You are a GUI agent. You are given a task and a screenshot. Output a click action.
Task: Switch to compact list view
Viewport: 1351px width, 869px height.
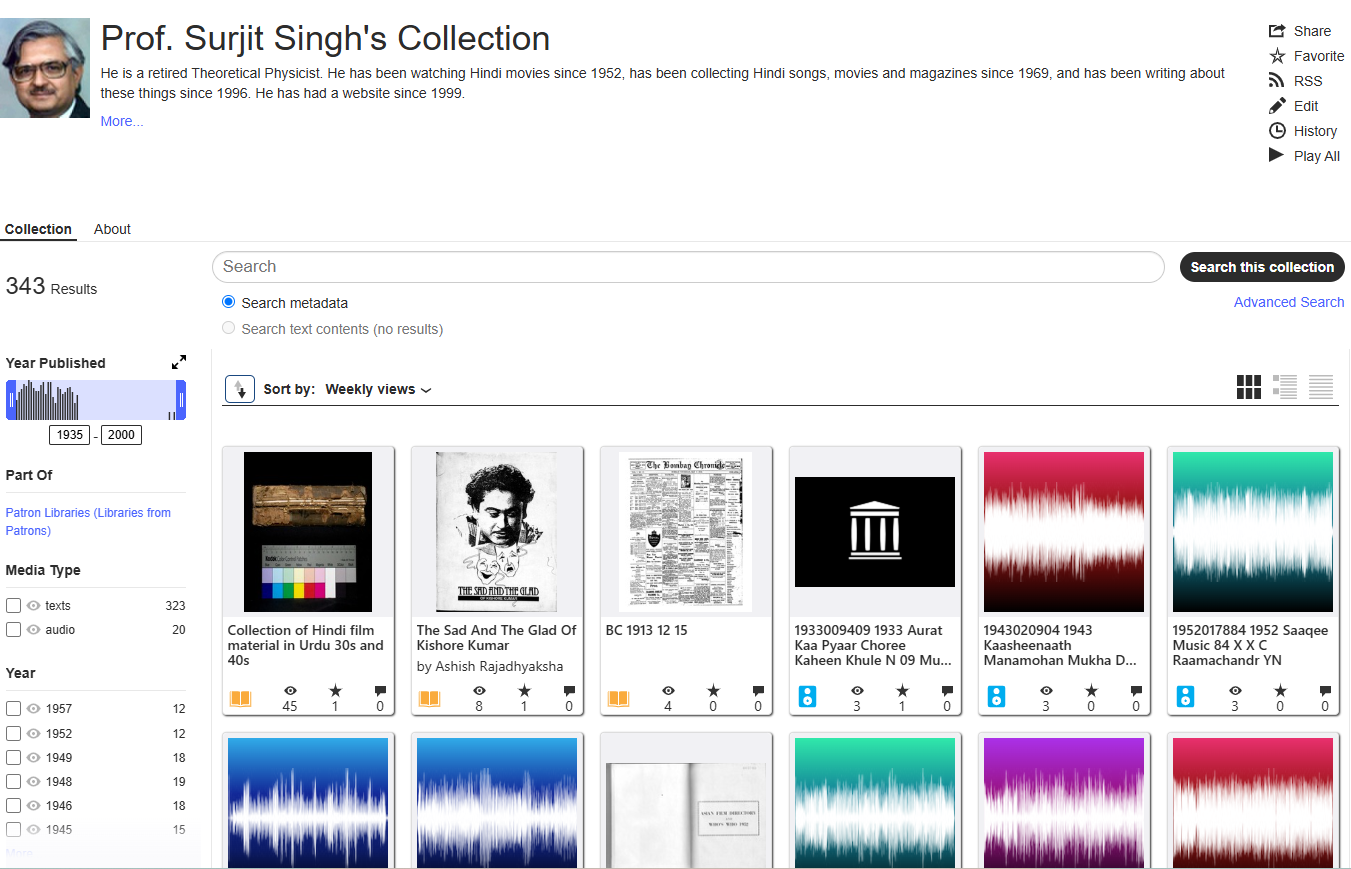pos(1321,387)
